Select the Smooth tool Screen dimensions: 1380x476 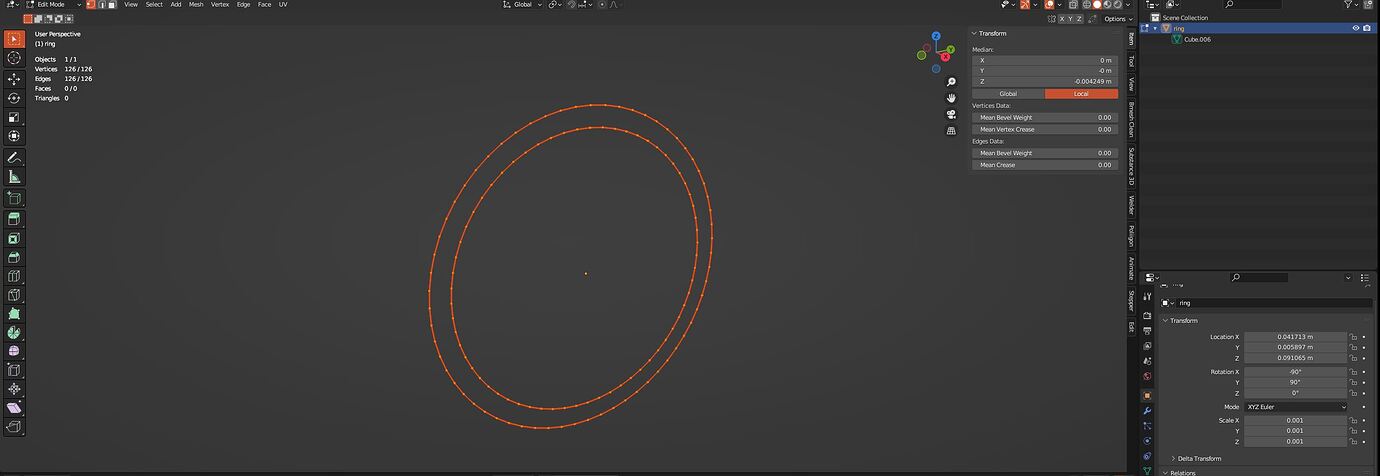[x=14, y=352]
